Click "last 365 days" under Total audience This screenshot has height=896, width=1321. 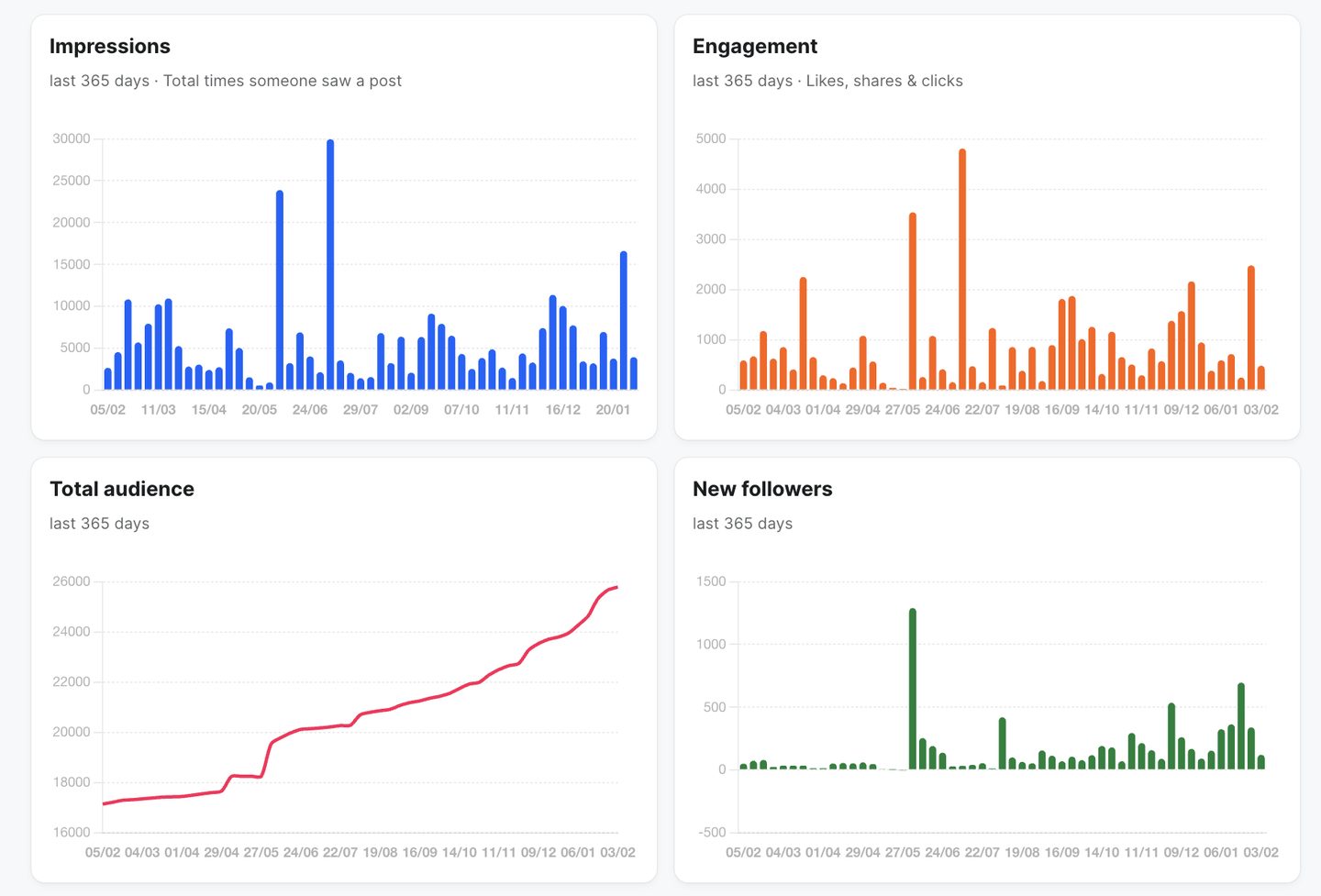(99, 524)
